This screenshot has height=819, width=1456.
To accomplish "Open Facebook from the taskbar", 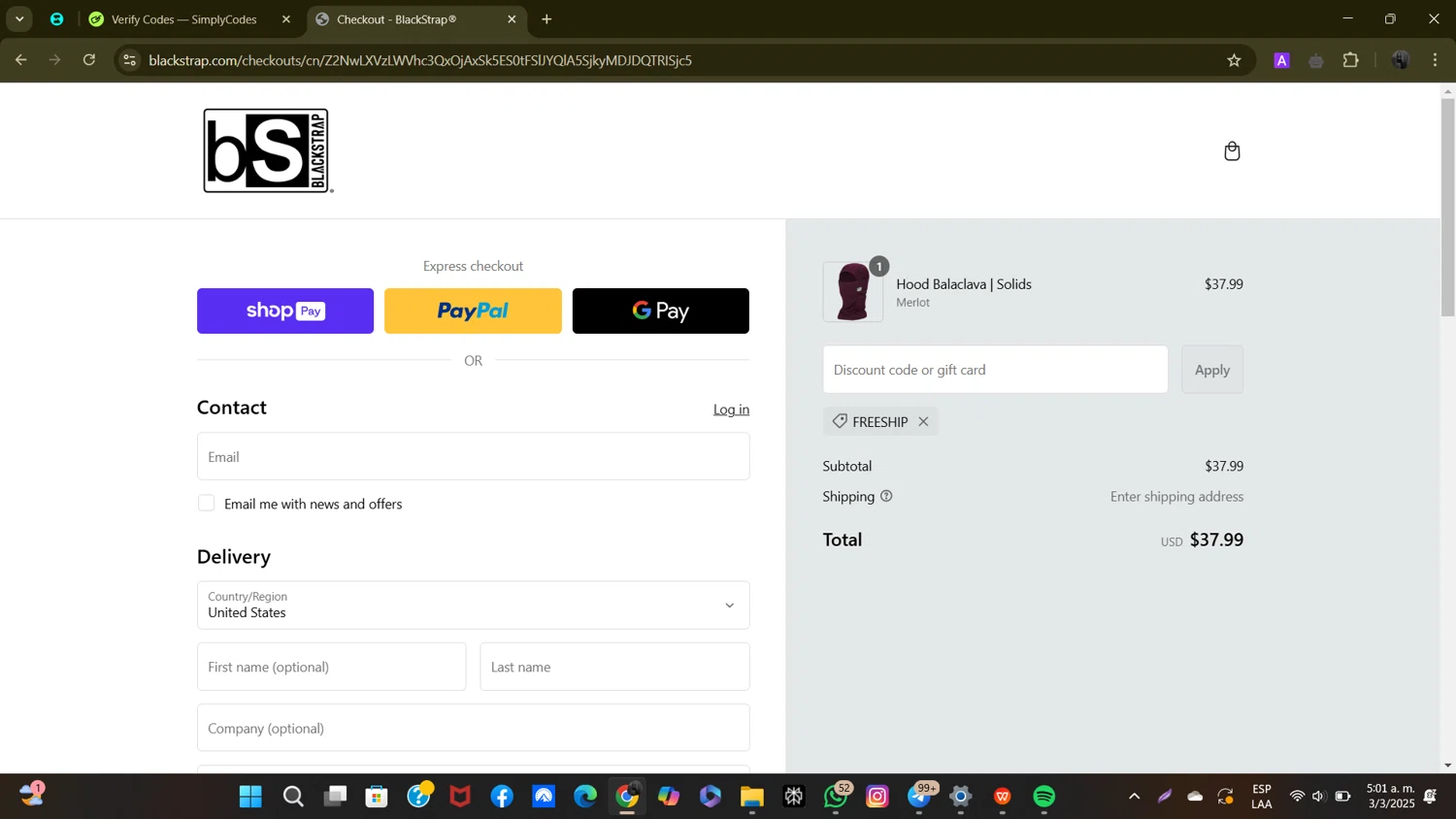I will click(502, 797).
